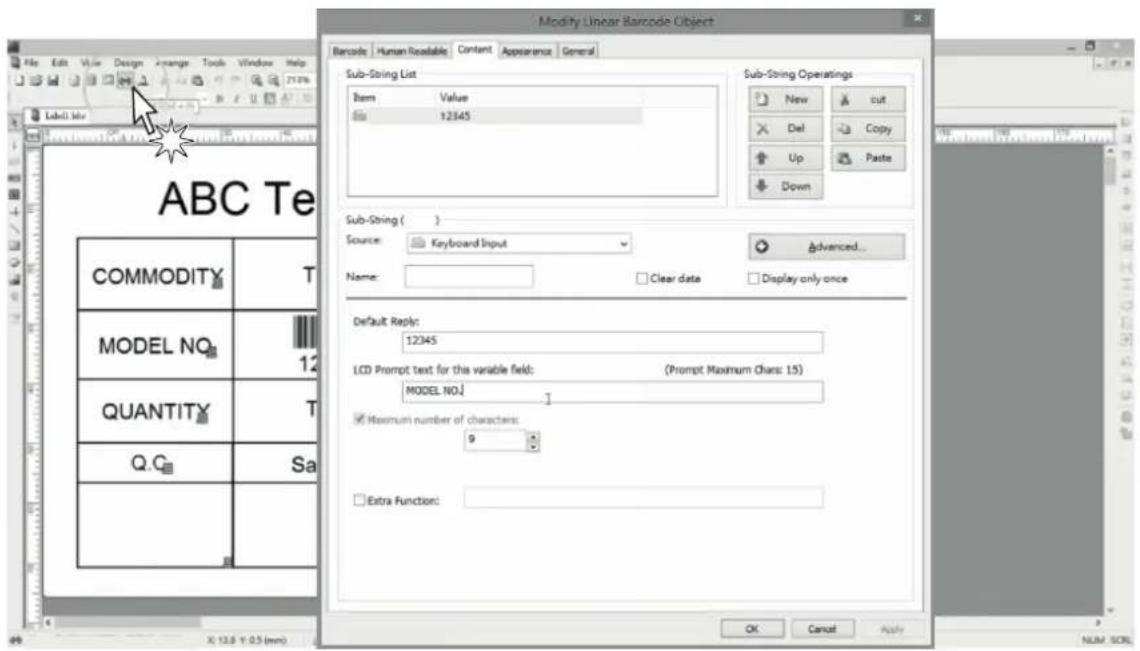Go to the Appearance tab
1140x651 pixels.
(526, 51)
